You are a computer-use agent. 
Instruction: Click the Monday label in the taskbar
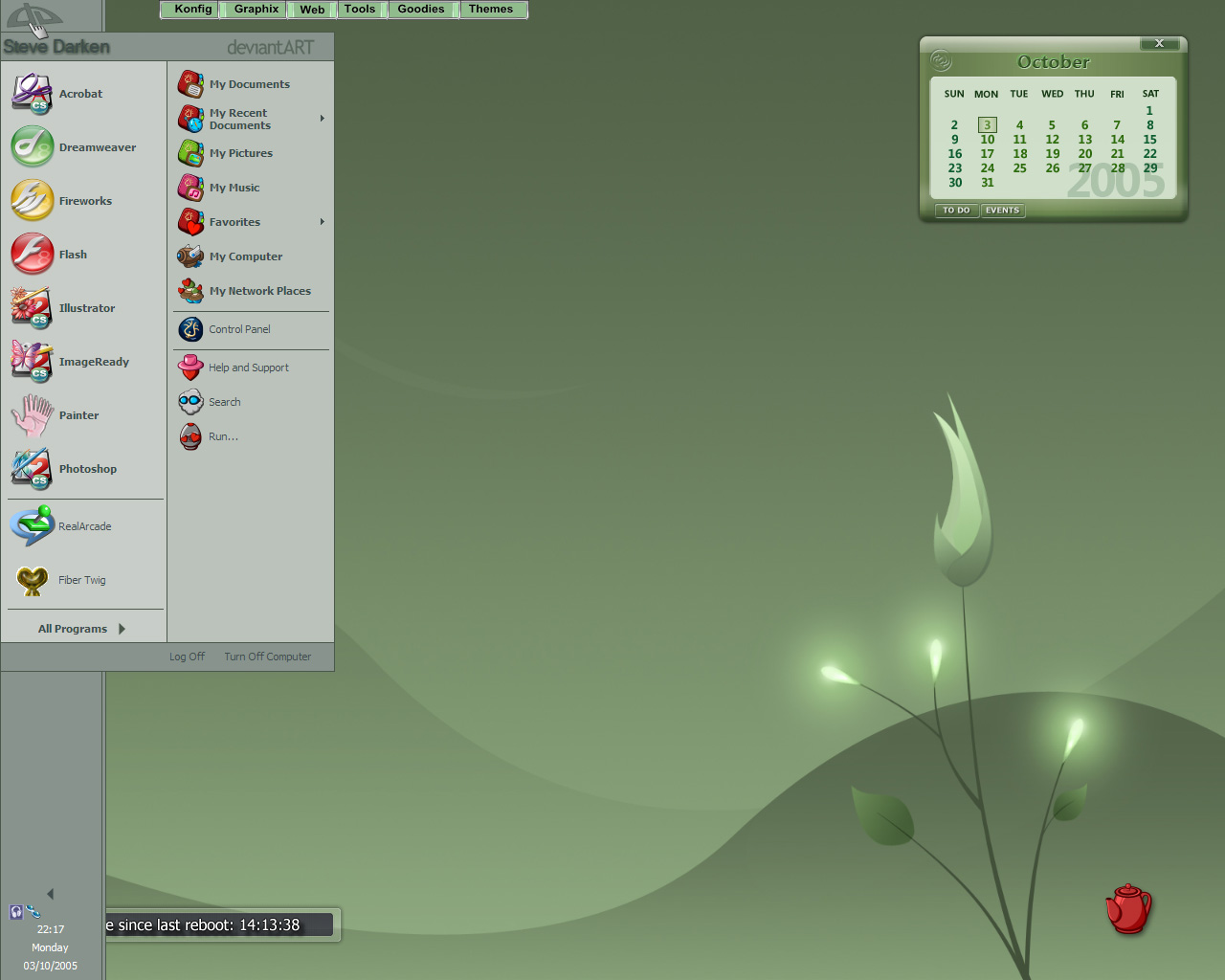tap(51, 947)
